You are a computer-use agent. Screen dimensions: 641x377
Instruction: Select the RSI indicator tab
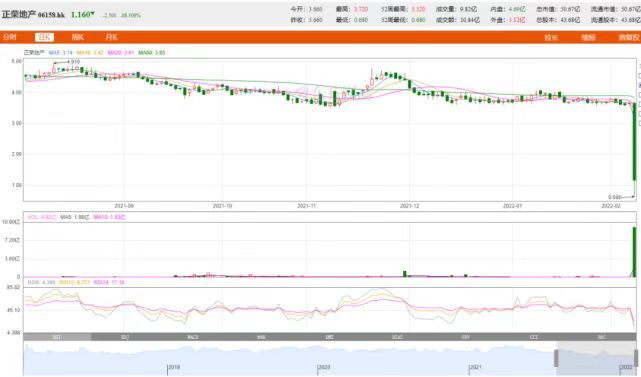tap(57, 337)
